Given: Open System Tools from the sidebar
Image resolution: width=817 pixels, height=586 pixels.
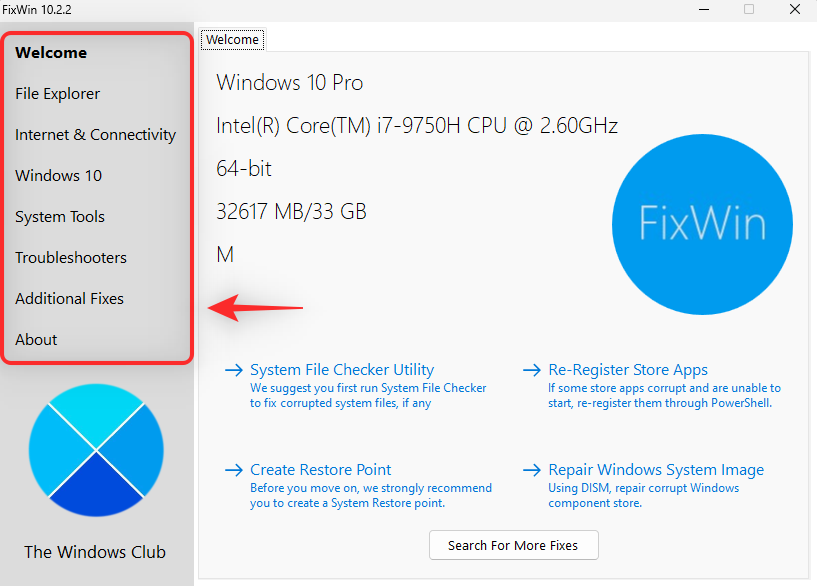Looking at the screenshot, I should [x=59, y=217].
